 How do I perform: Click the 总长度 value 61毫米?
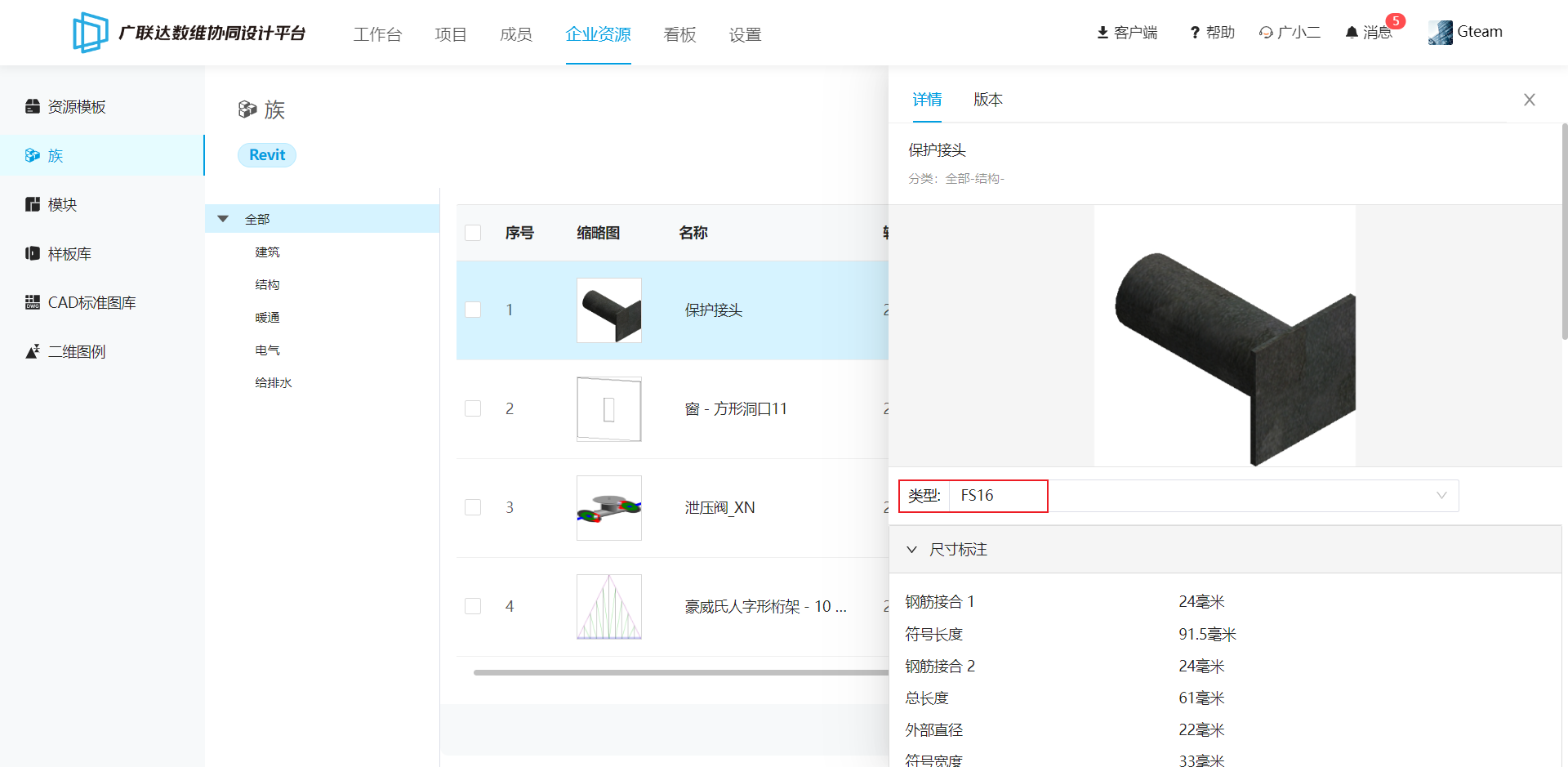tap(1201, 698)
